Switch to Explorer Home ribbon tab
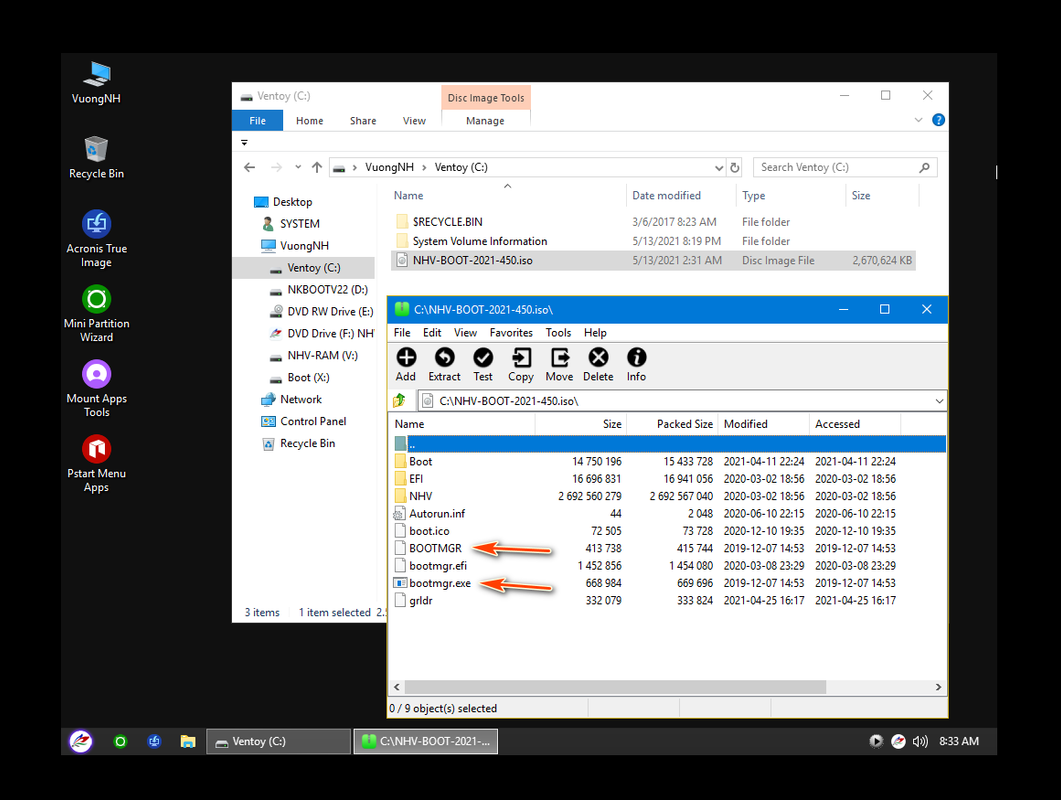This screenshot has width=1061, height=800. 309,120
